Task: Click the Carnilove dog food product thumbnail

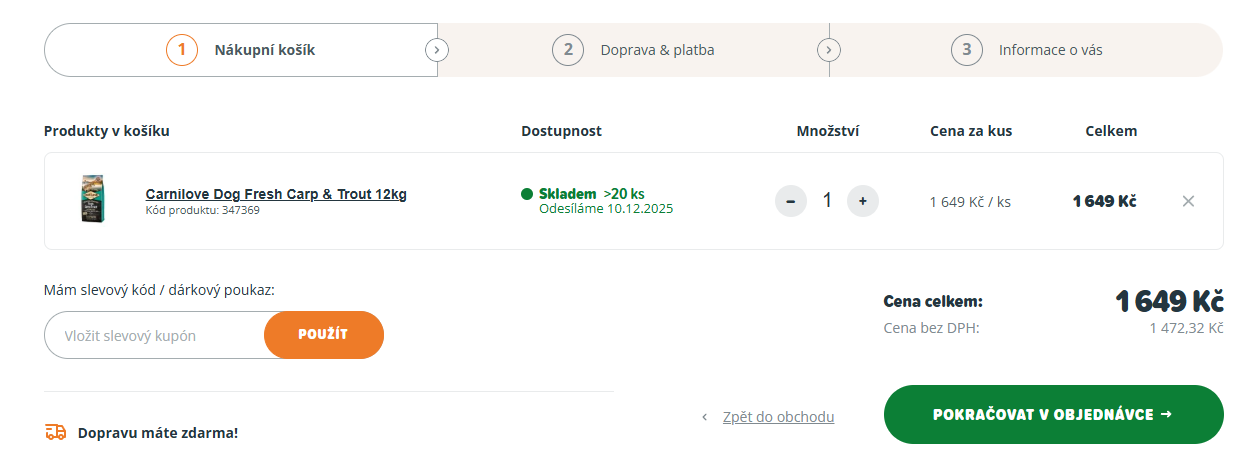Action: 93,199
